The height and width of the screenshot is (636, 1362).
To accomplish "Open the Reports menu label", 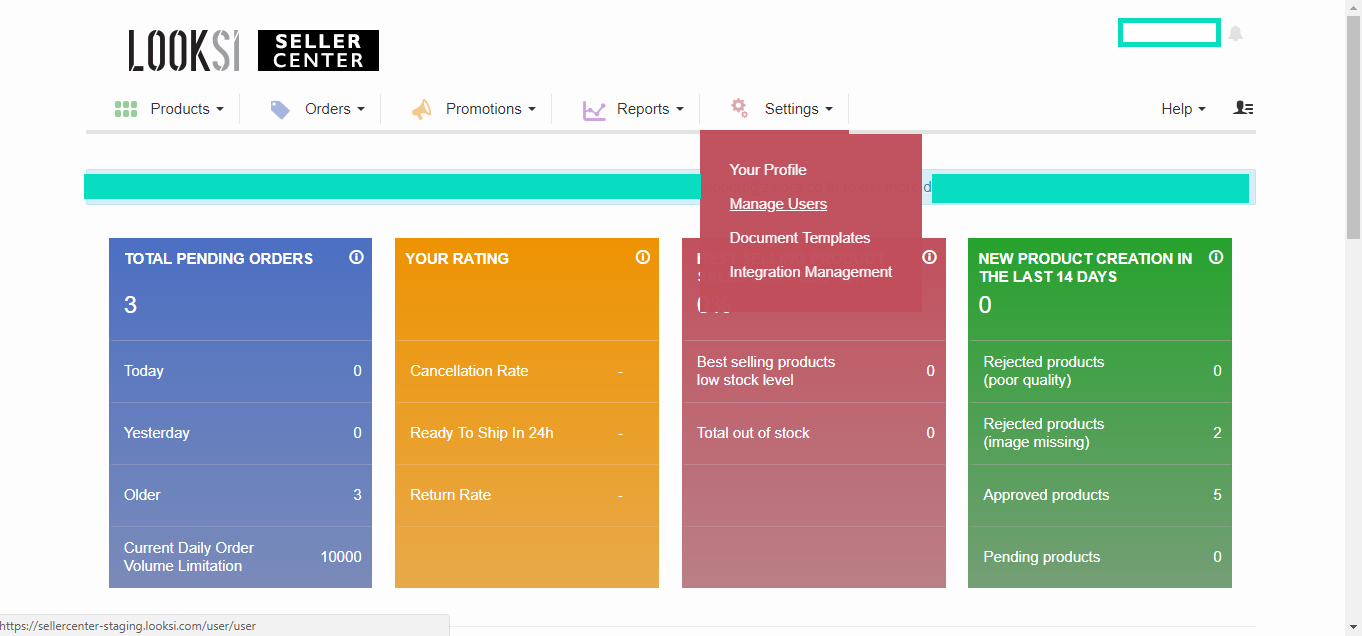I will coord(643,109).
